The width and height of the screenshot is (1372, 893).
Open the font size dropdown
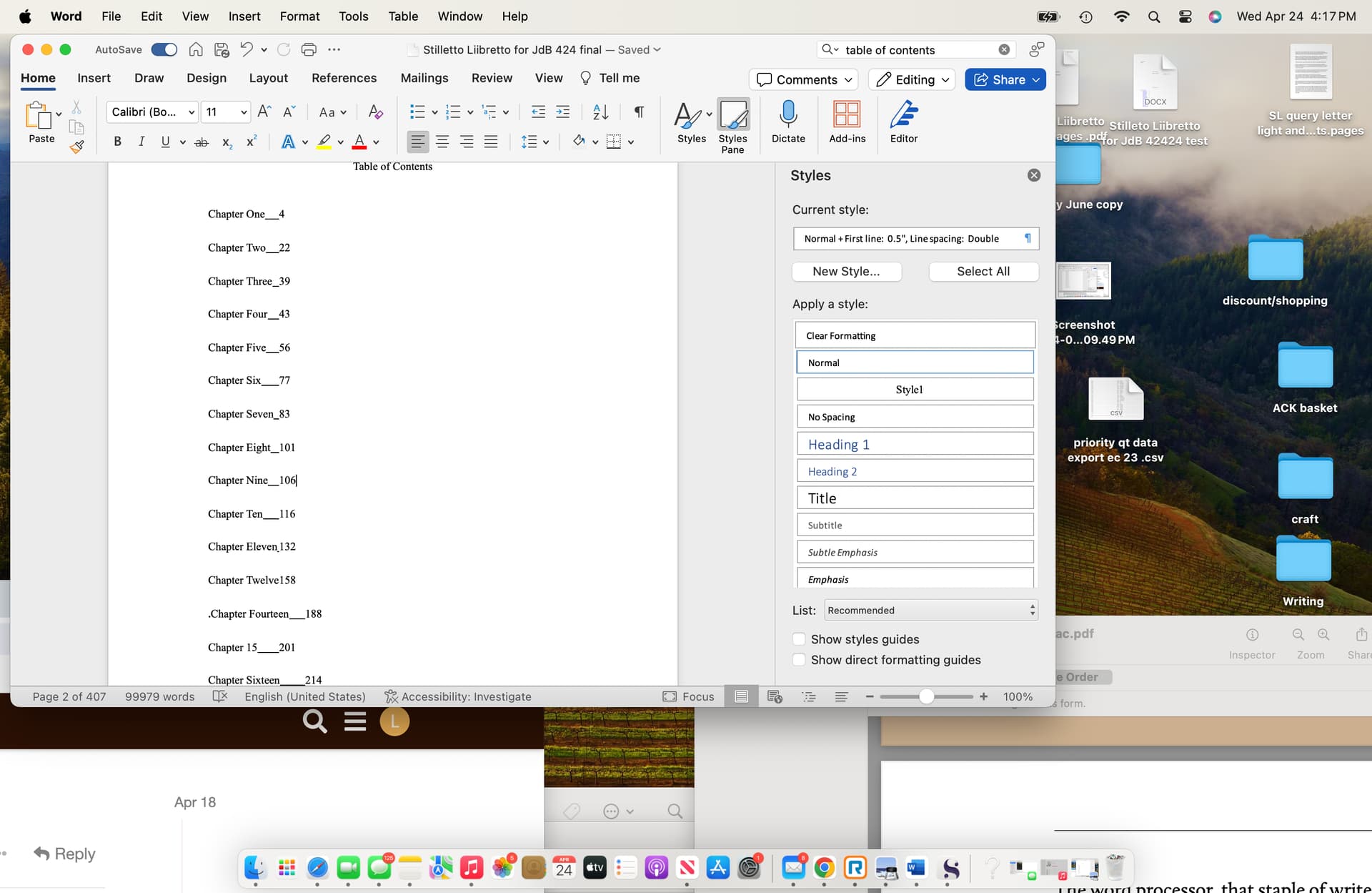coord(244,112)
